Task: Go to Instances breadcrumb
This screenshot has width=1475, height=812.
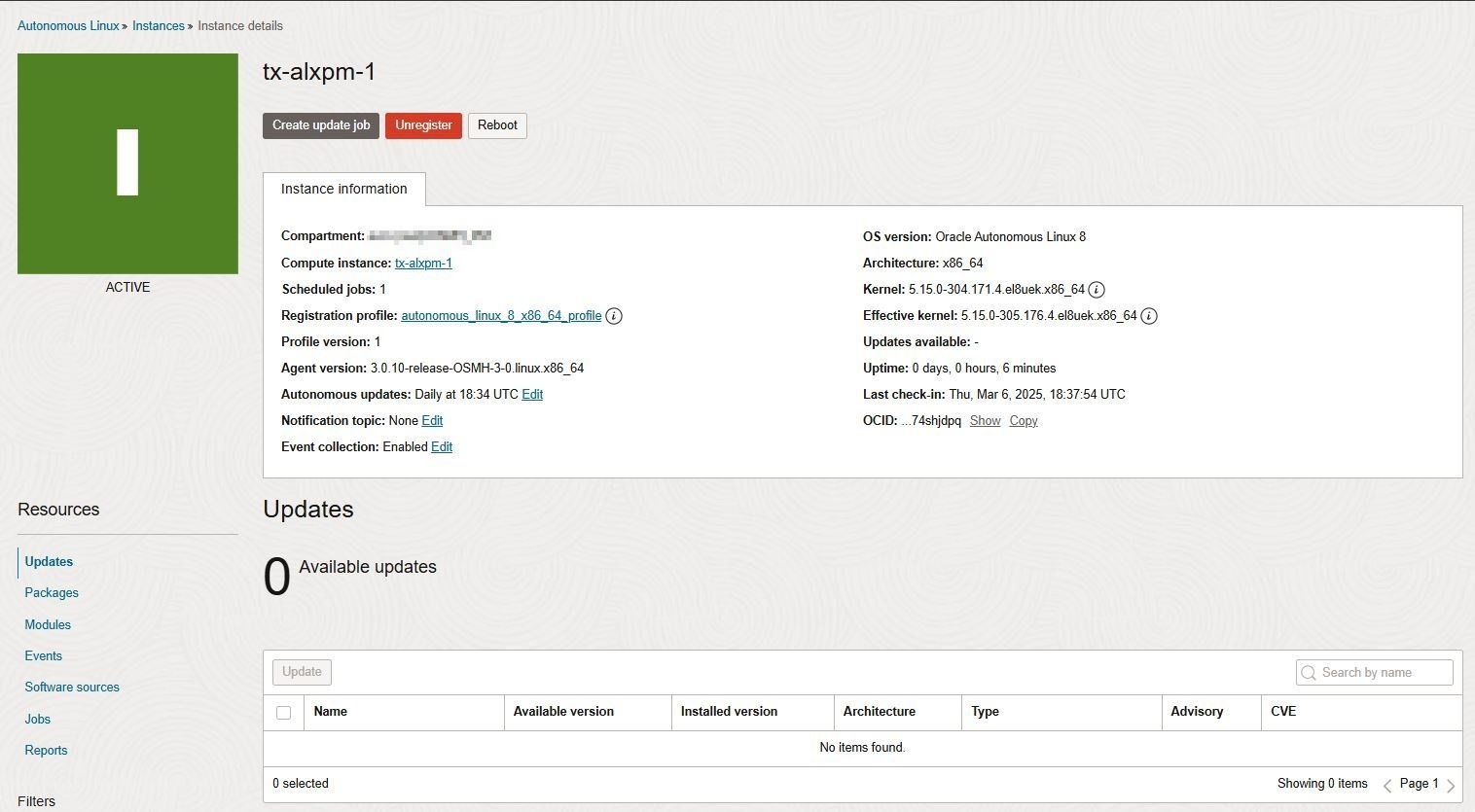Action: click(x=159, y=26)
